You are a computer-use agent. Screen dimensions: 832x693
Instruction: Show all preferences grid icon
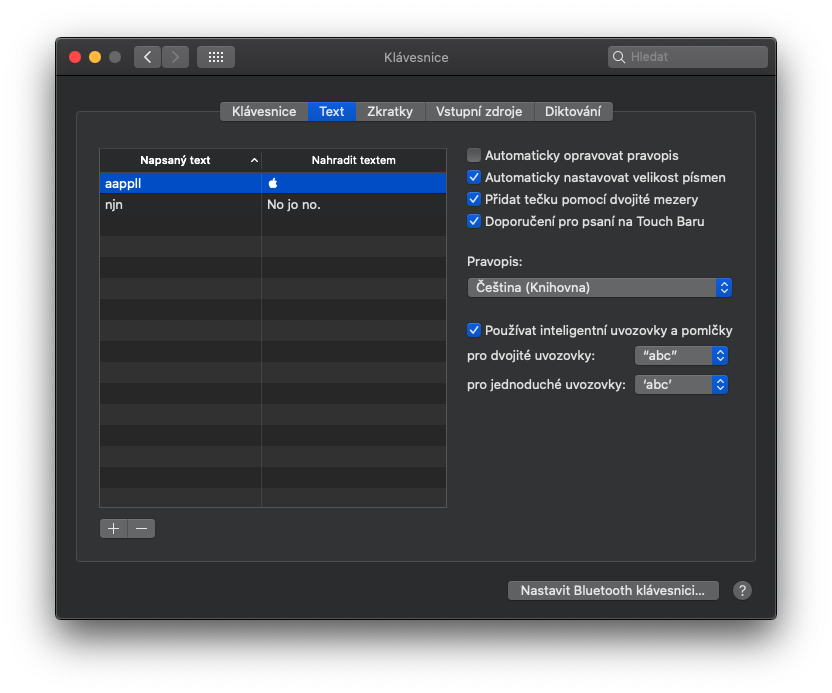tap(215, 57)
